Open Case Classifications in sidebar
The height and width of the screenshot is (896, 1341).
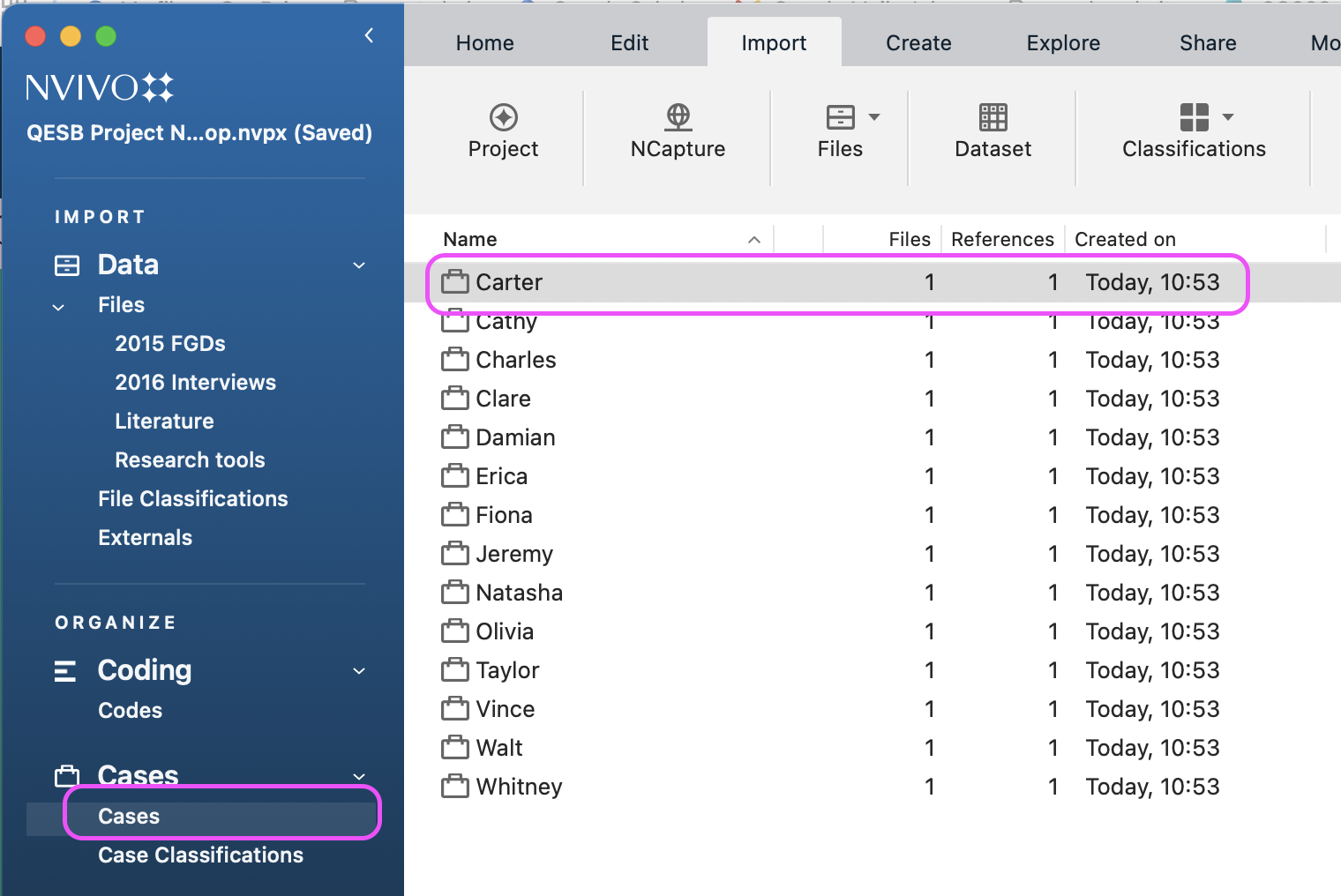200,855
